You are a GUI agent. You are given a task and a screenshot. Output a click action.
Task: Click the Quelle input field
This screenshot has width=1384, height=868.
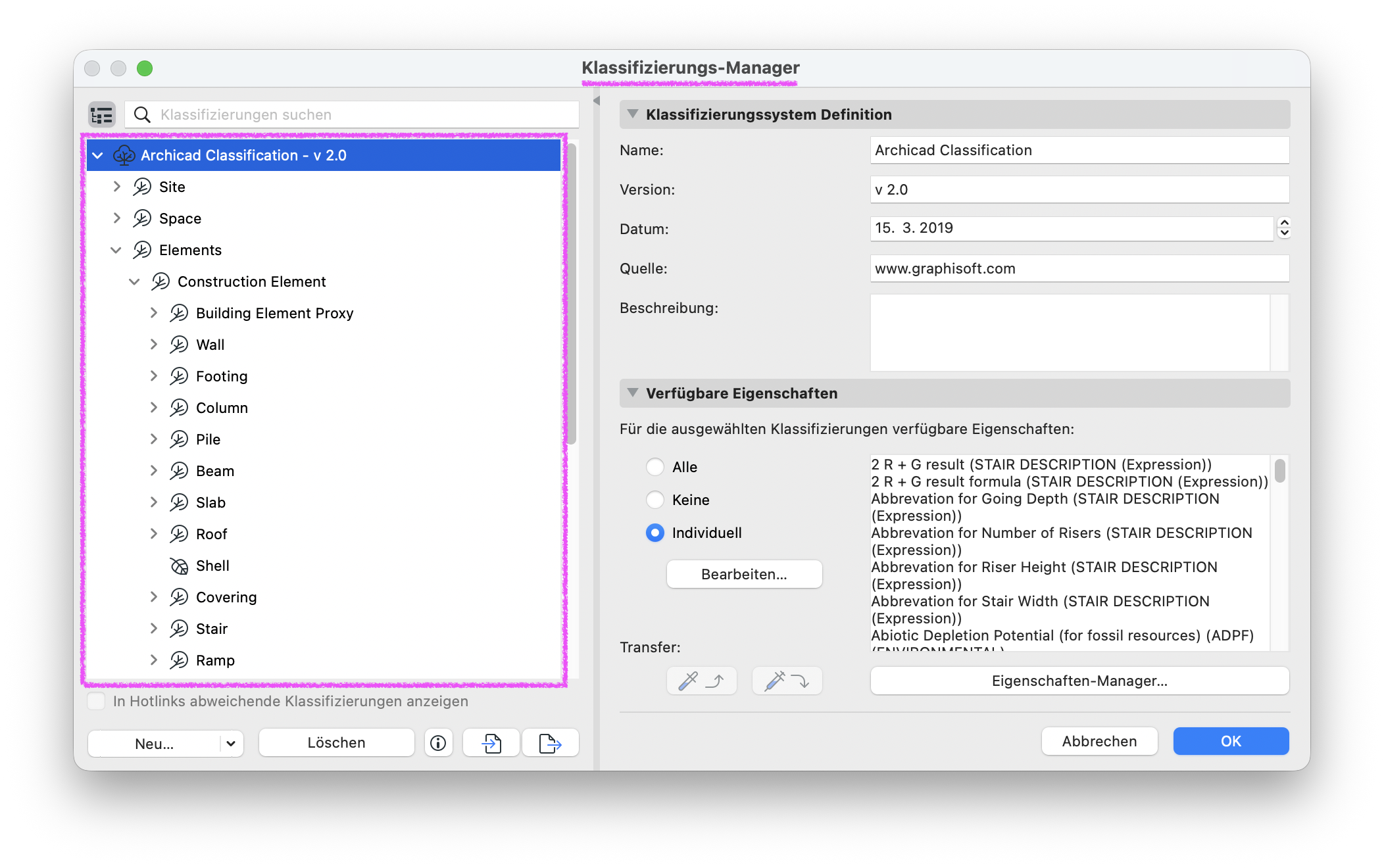click(1079, 268)
